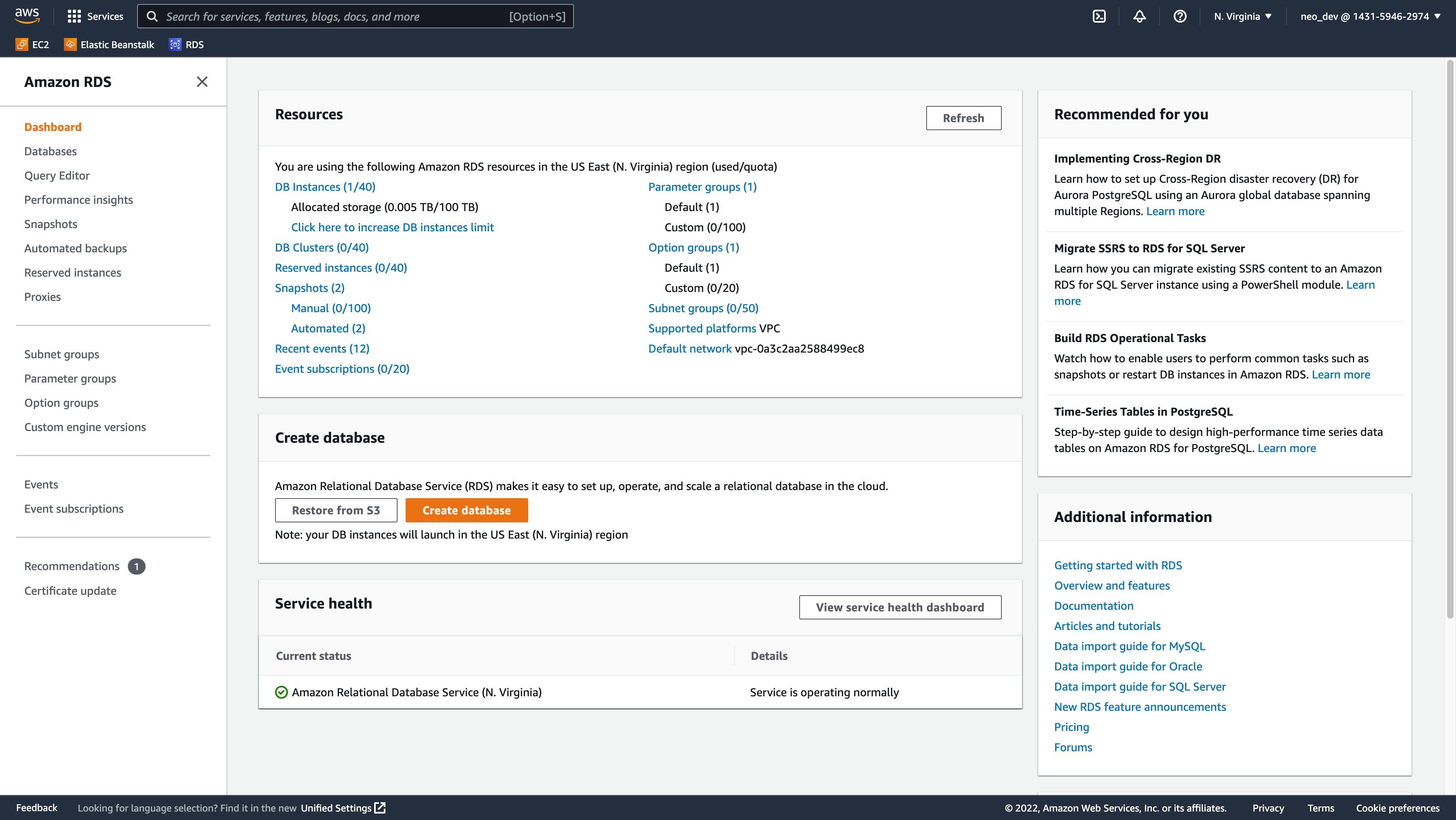The width and height of the screenshot is (1456, 820).
Task: Open Data import guide for MySQL
Action: [x=1129, y=647]
